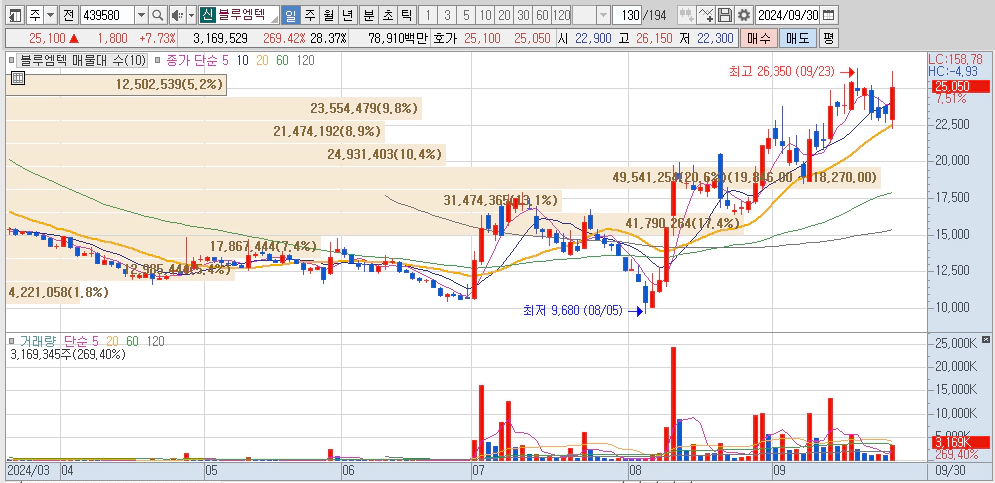Click the red 3,169K volume tag on axis

(x=960, y=442)
